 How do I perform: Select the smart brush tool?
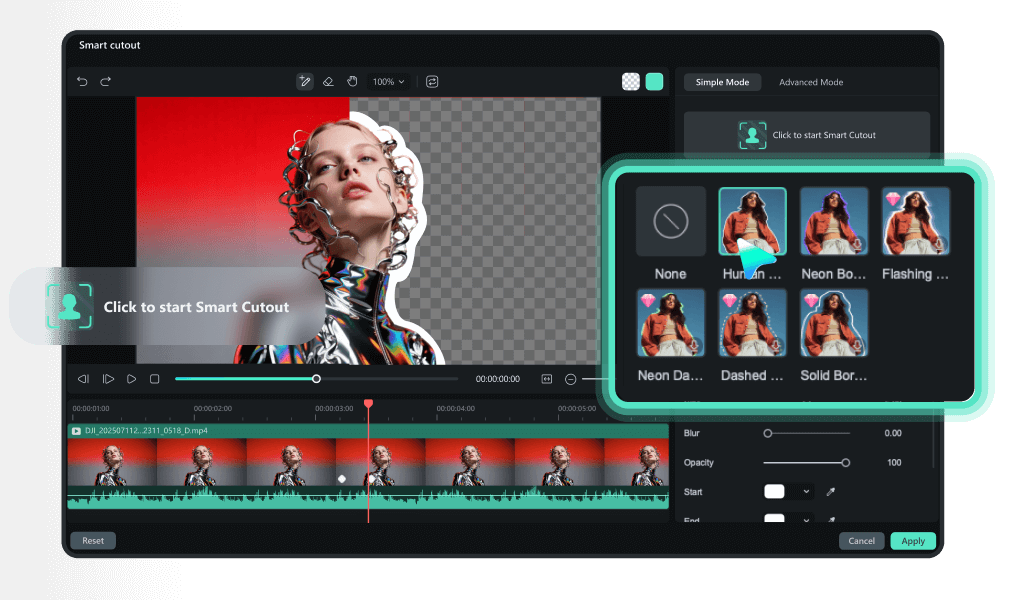pos(305,82)
